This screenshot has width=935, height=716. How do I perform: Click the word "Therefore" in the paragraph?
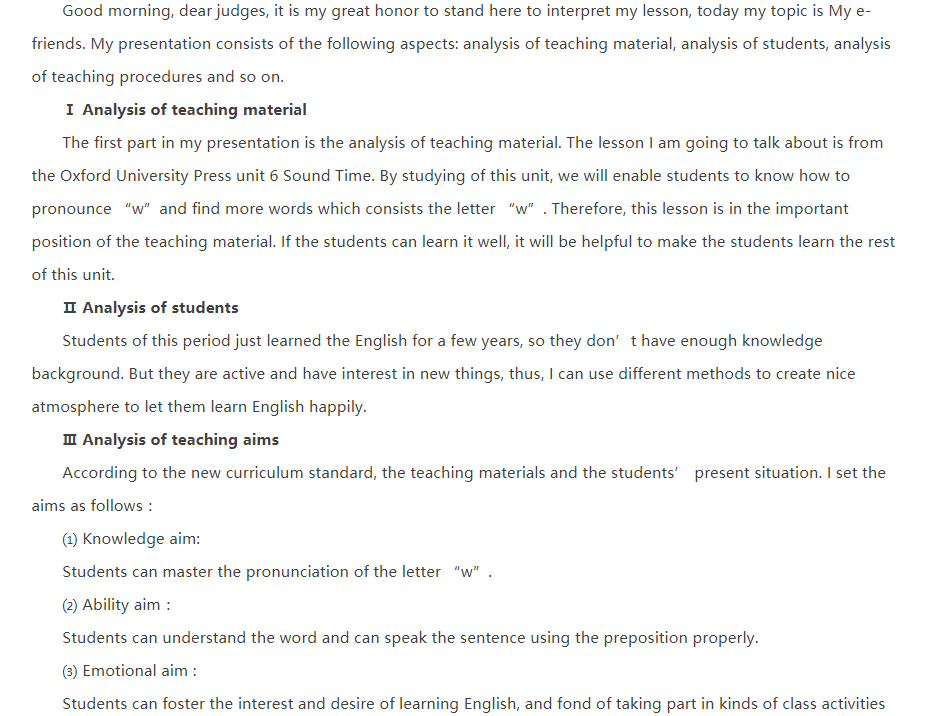coord(587,209)
